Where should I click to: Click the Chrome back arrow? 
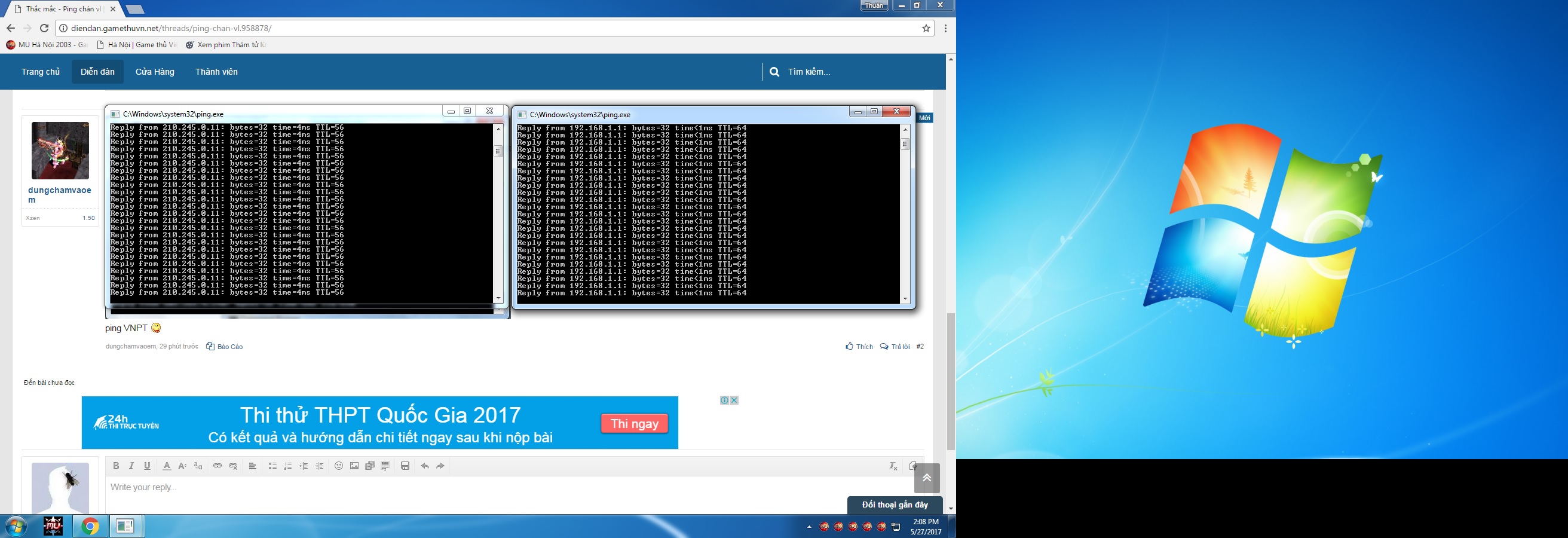(x=10, y=28)
